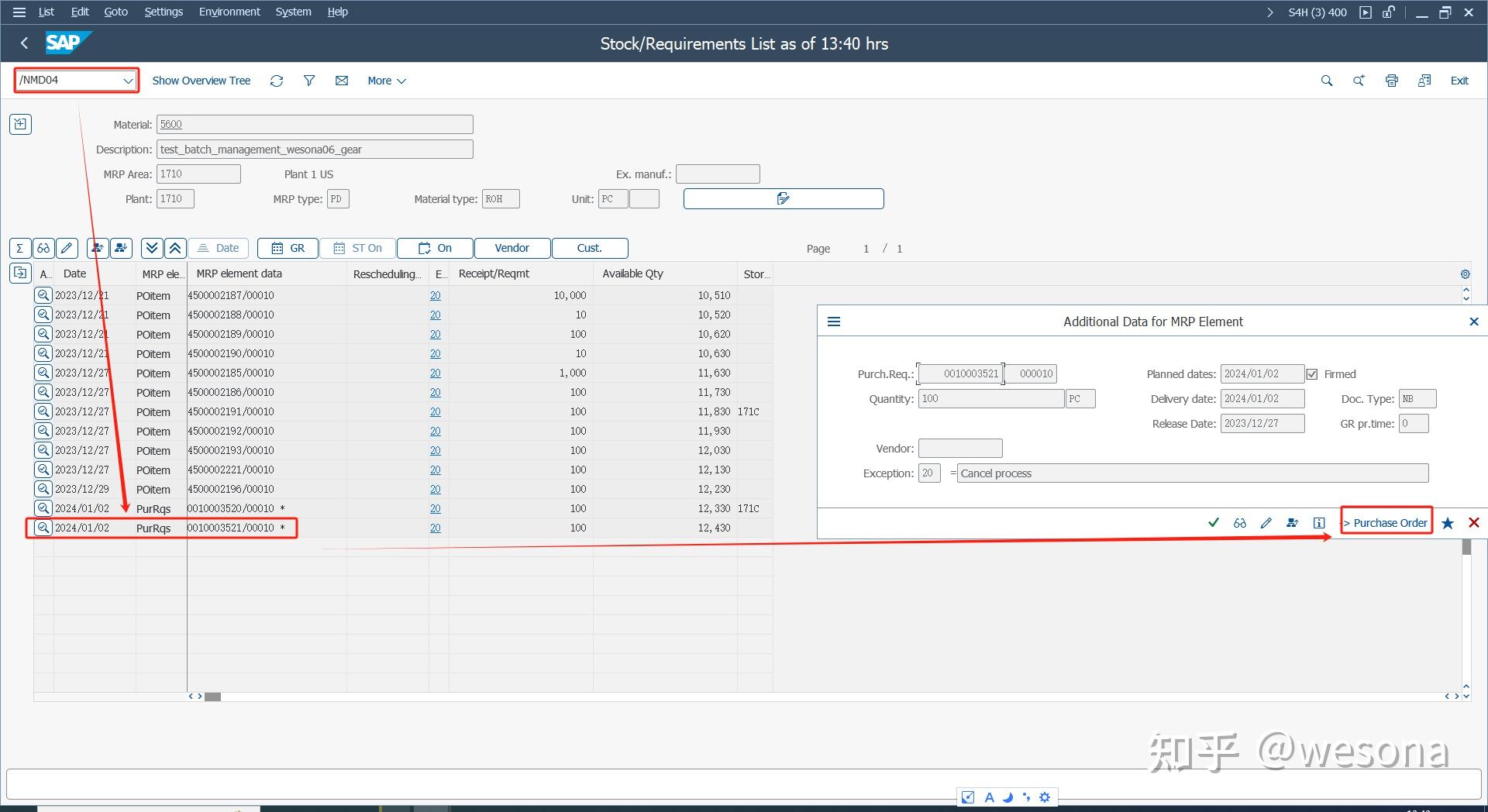1488x812 pixels.
Task: Click Show Overview Tree
Action: click(x=201, y=81)
